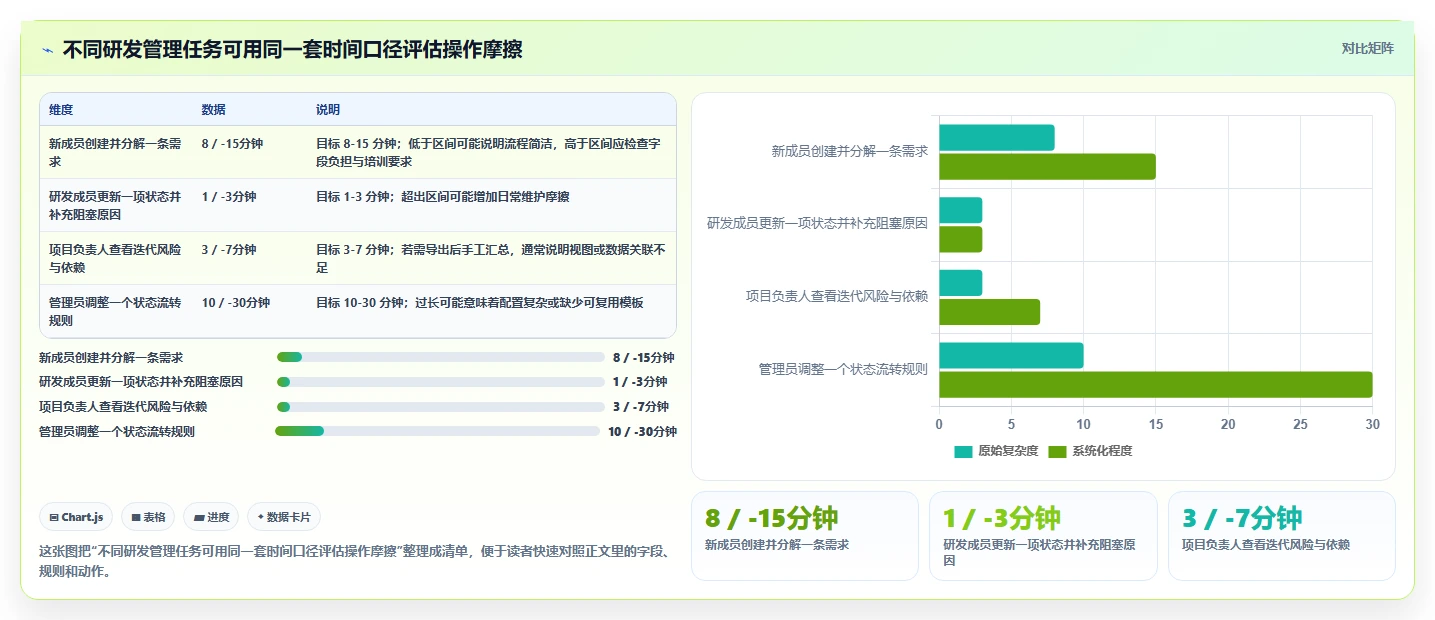Click green chart bar for 项目负责人查看迭代风险与依赖
The width and height of the screenshot is (1435, 620).
pos(989,312)
